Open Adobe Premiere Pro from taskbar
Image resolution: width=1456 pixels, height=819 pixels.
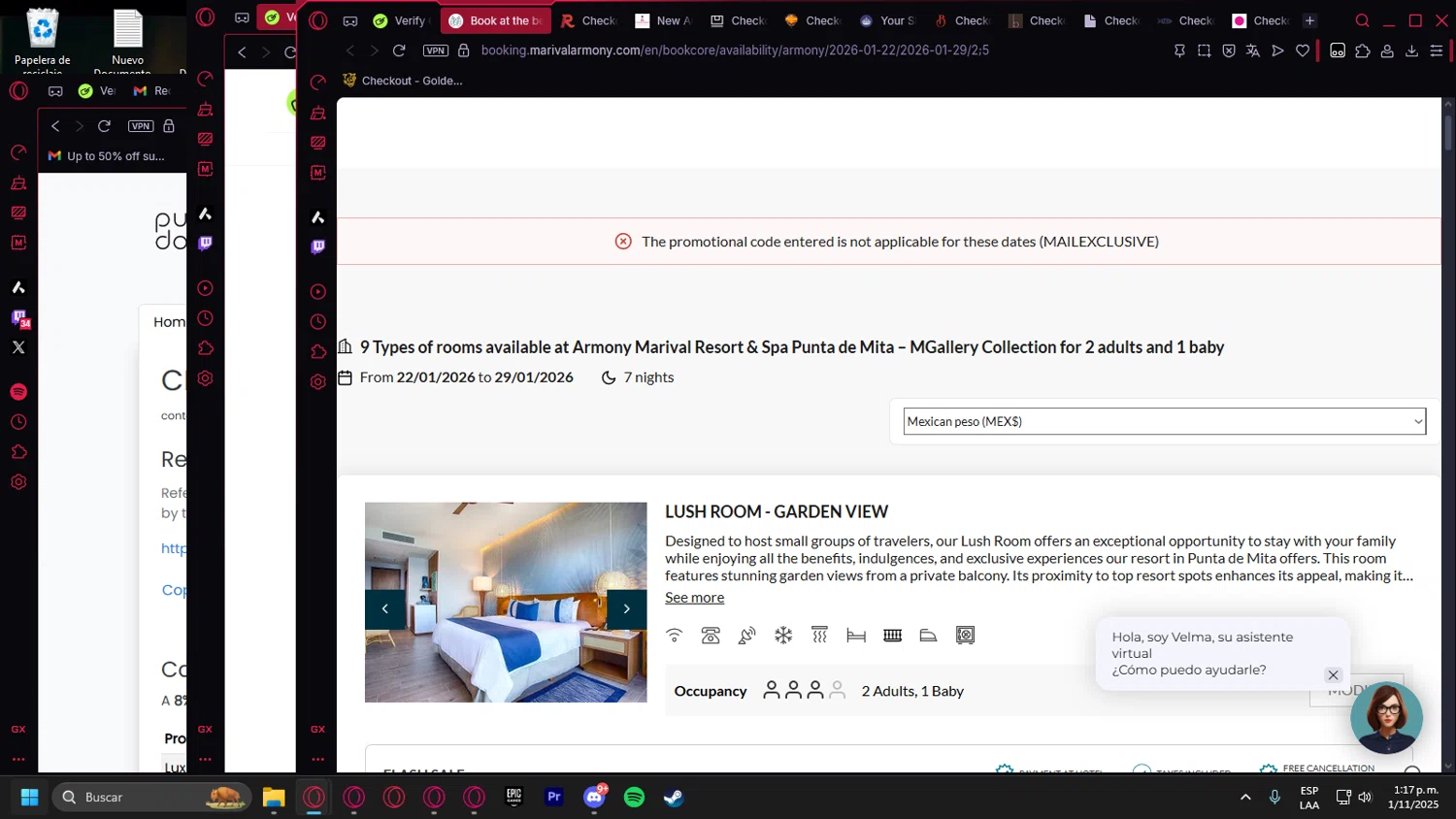click(x=554, y=798)
